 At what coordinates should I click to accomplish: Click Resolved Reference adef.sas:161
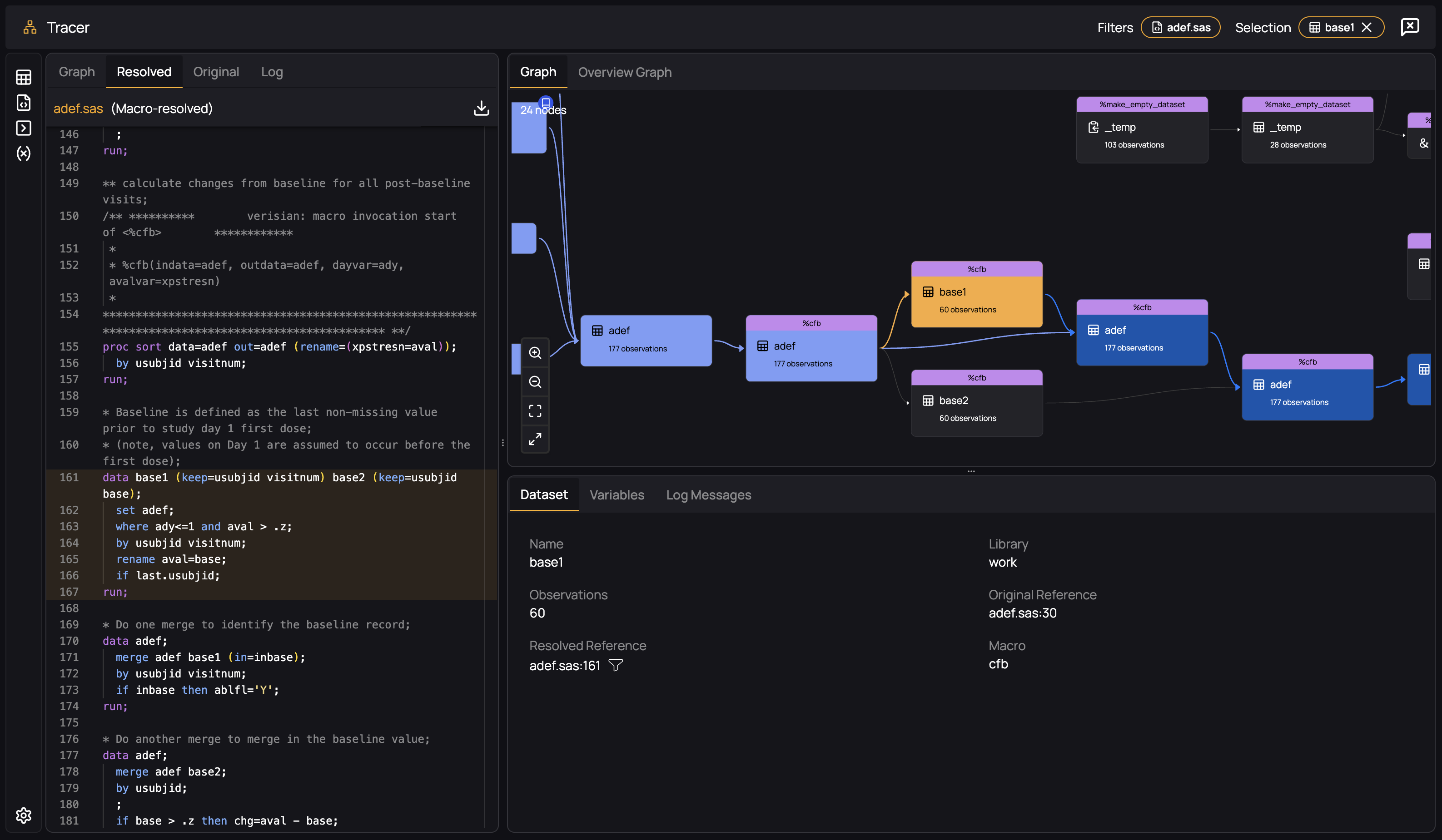565,666
